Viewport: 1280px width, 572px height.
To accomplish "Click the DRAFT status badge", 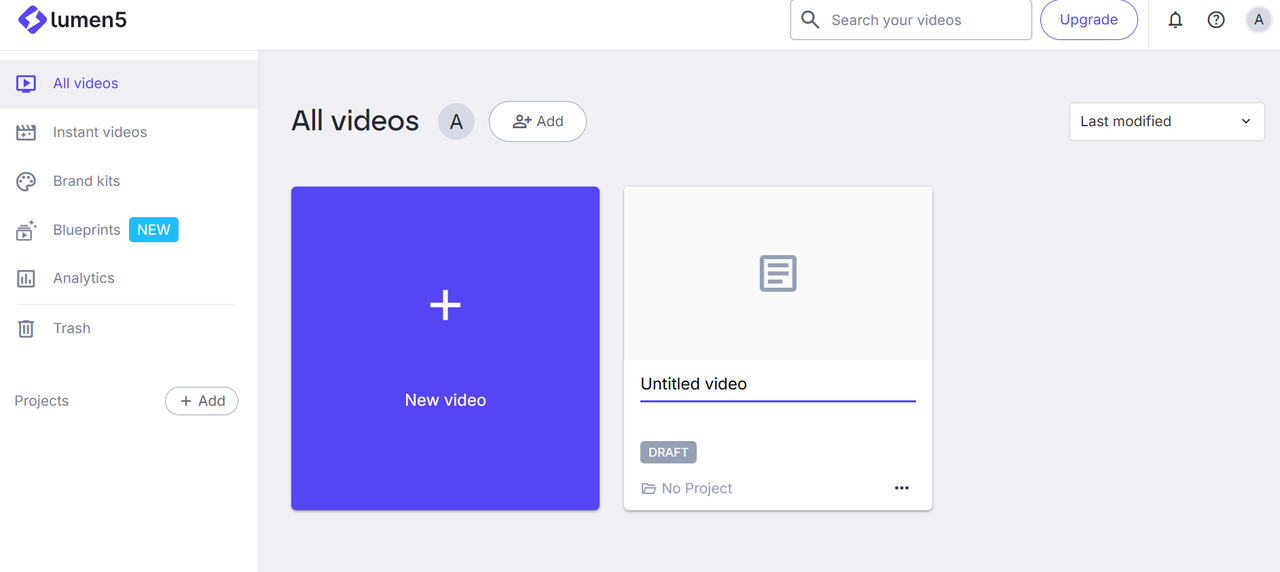I will [x=668, y=452].
